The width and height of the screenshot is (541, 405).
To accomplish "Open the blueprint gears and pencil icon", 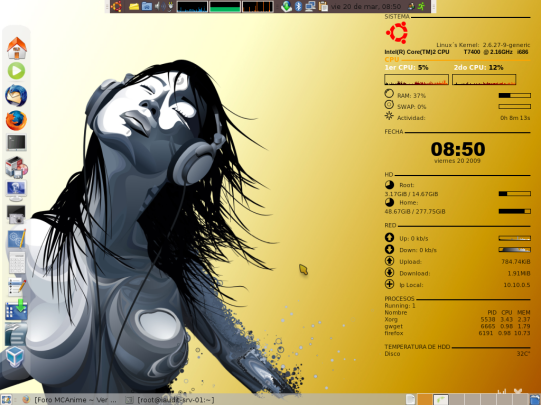I will tap(16, 239).
